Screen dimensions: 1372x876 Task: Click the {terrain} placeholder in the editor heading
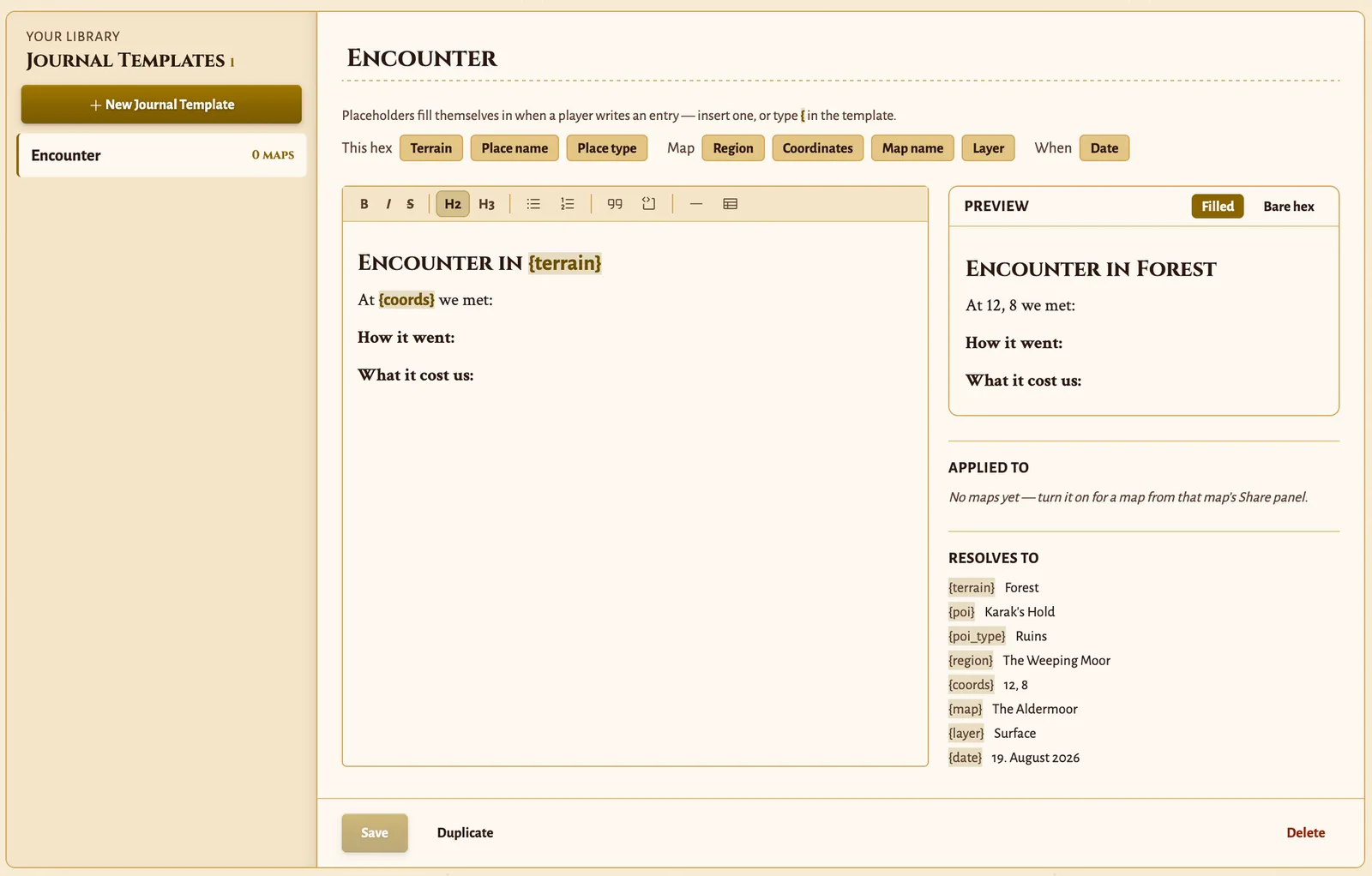point(565,263)
